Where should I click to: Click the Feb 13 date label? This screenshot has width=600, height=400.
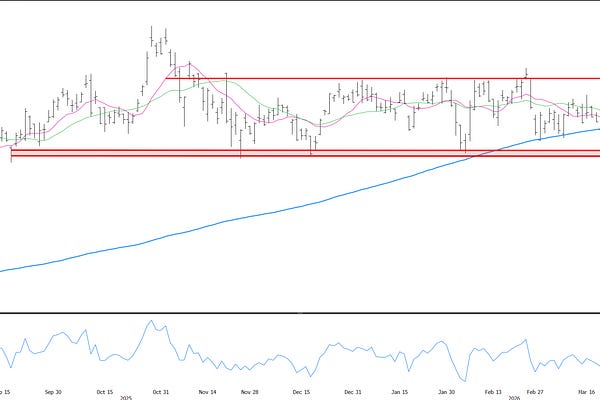coord(493,392)
